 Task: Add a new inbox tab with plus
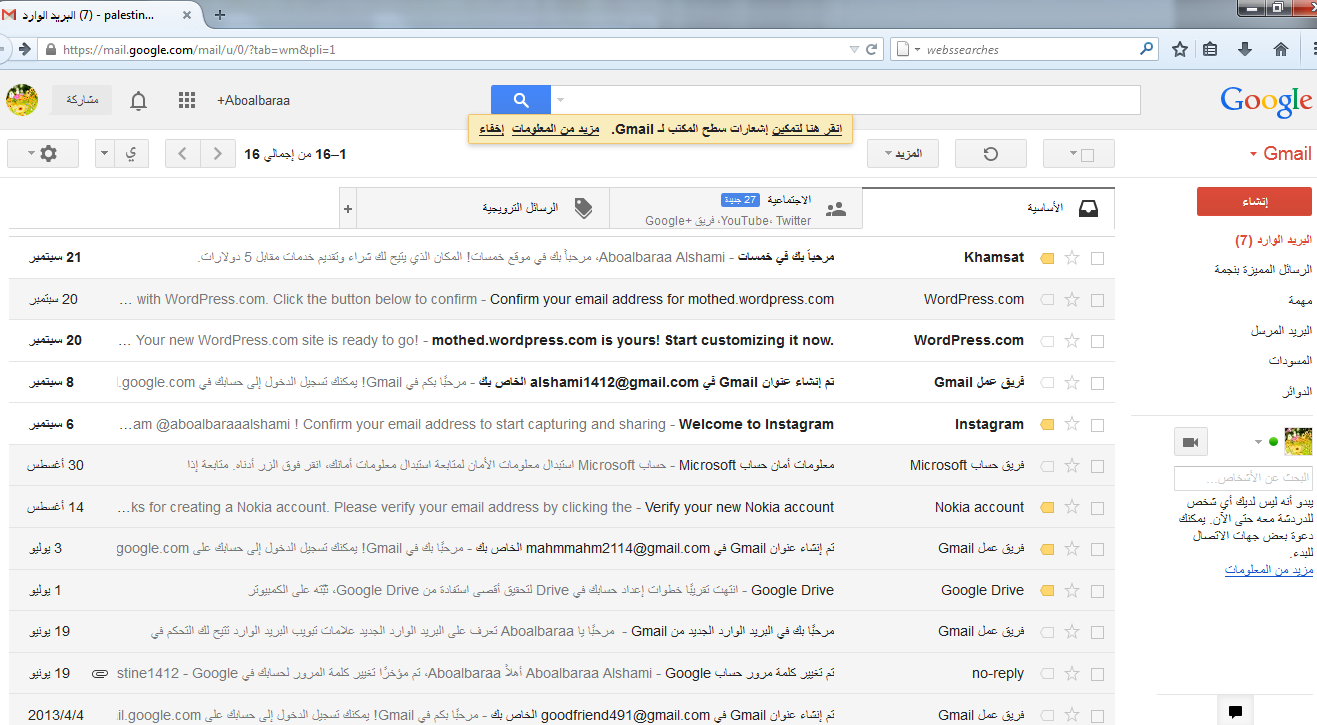[x=348, y=208]
